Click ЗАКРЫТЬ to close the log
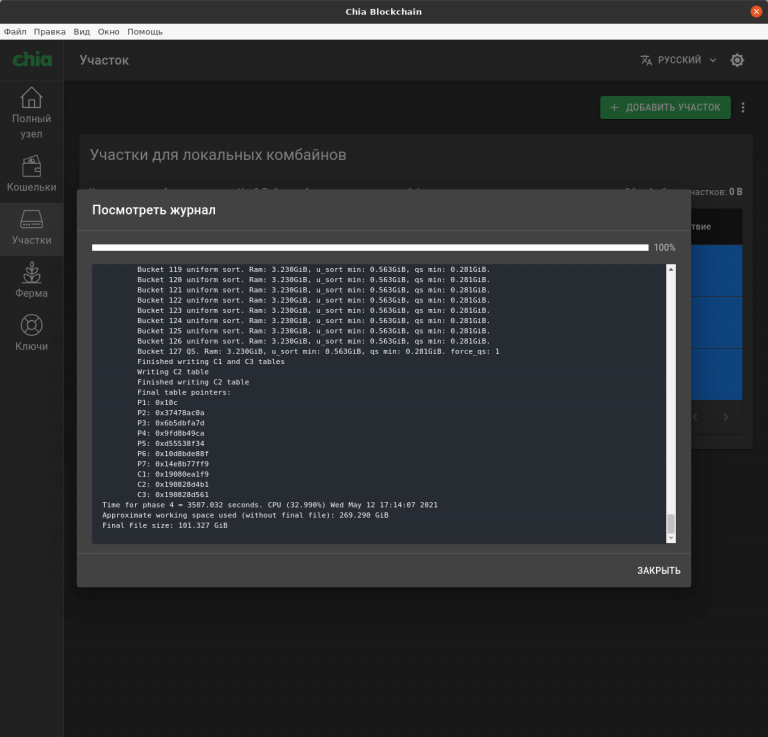The height and width of the screenshot is (737, 768). point(658,571)
